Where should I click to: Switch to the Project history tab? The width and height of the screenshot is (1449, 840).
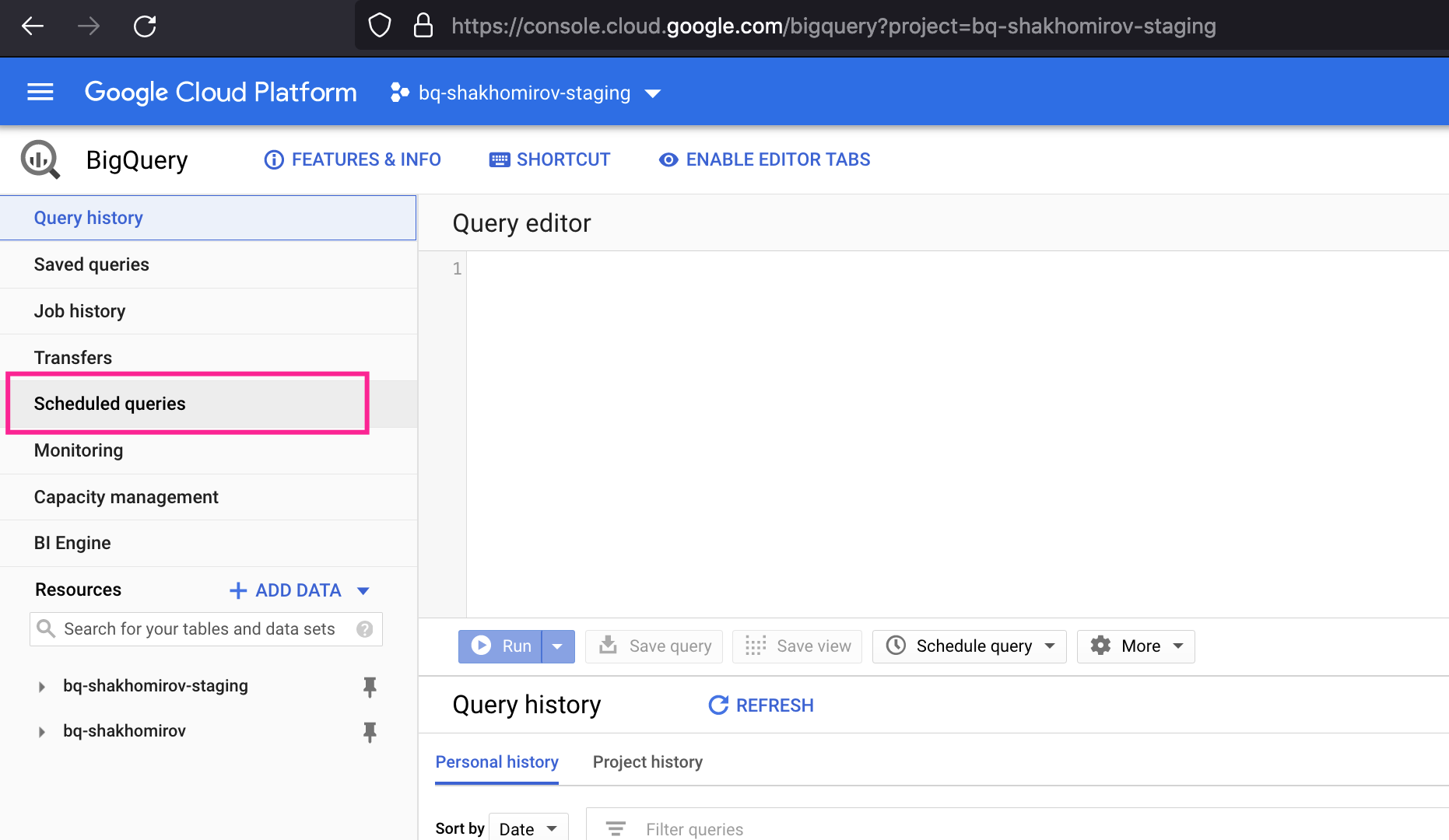point(647,761)
